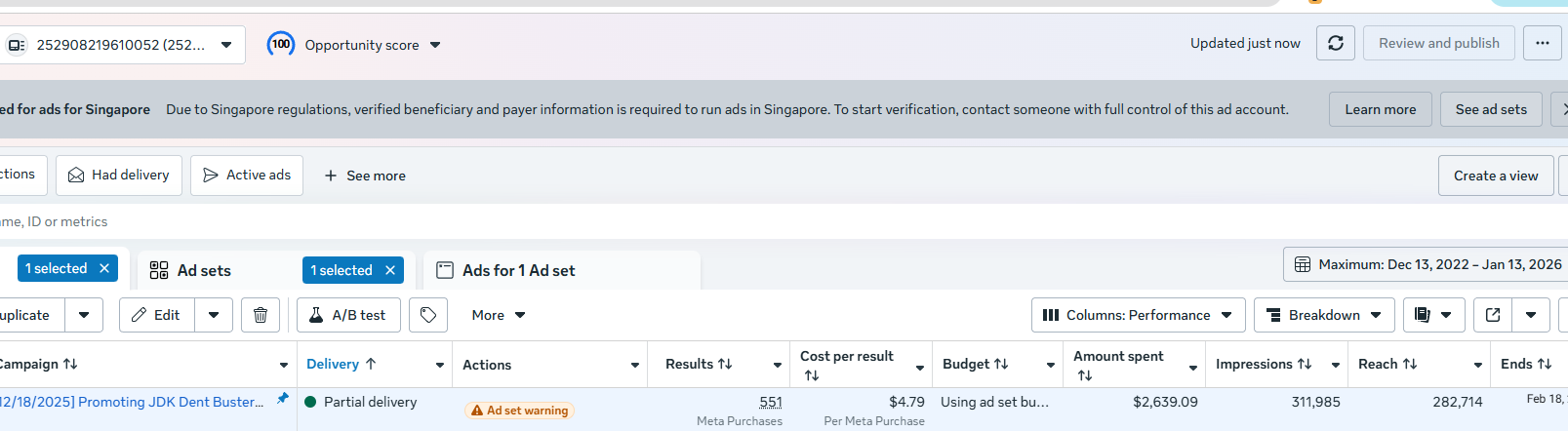Viewport: 1568px width, 431px height.
Task: Pin the campaign row
Action: (283, 399)
